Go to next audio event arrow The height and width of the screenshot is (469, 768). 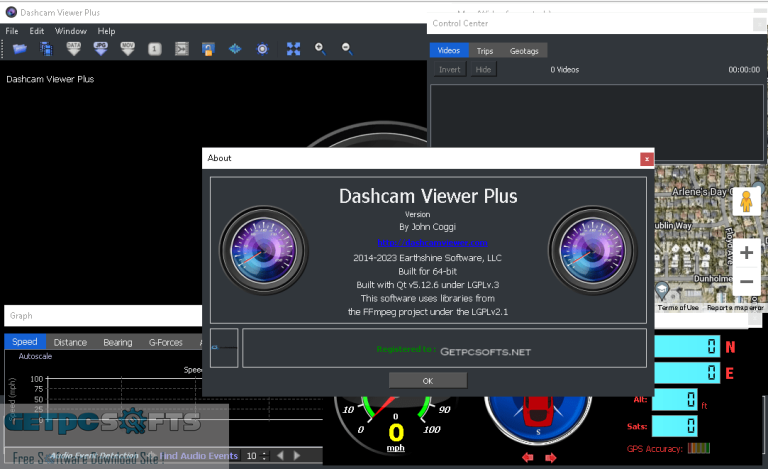tap(297, 455)
